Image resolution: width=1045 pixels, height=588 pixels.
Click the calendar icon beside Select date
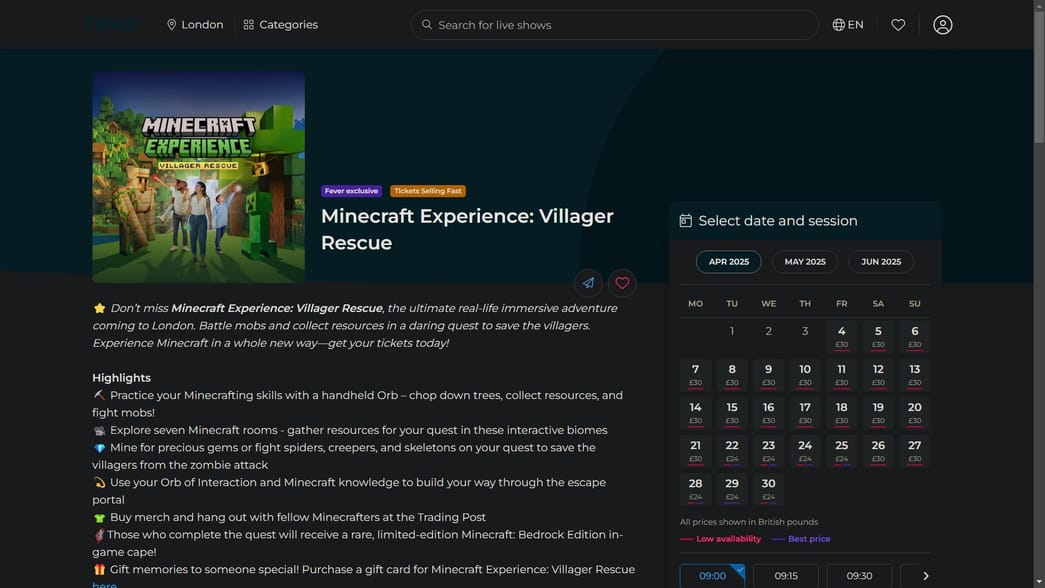(x=685, y=220)
